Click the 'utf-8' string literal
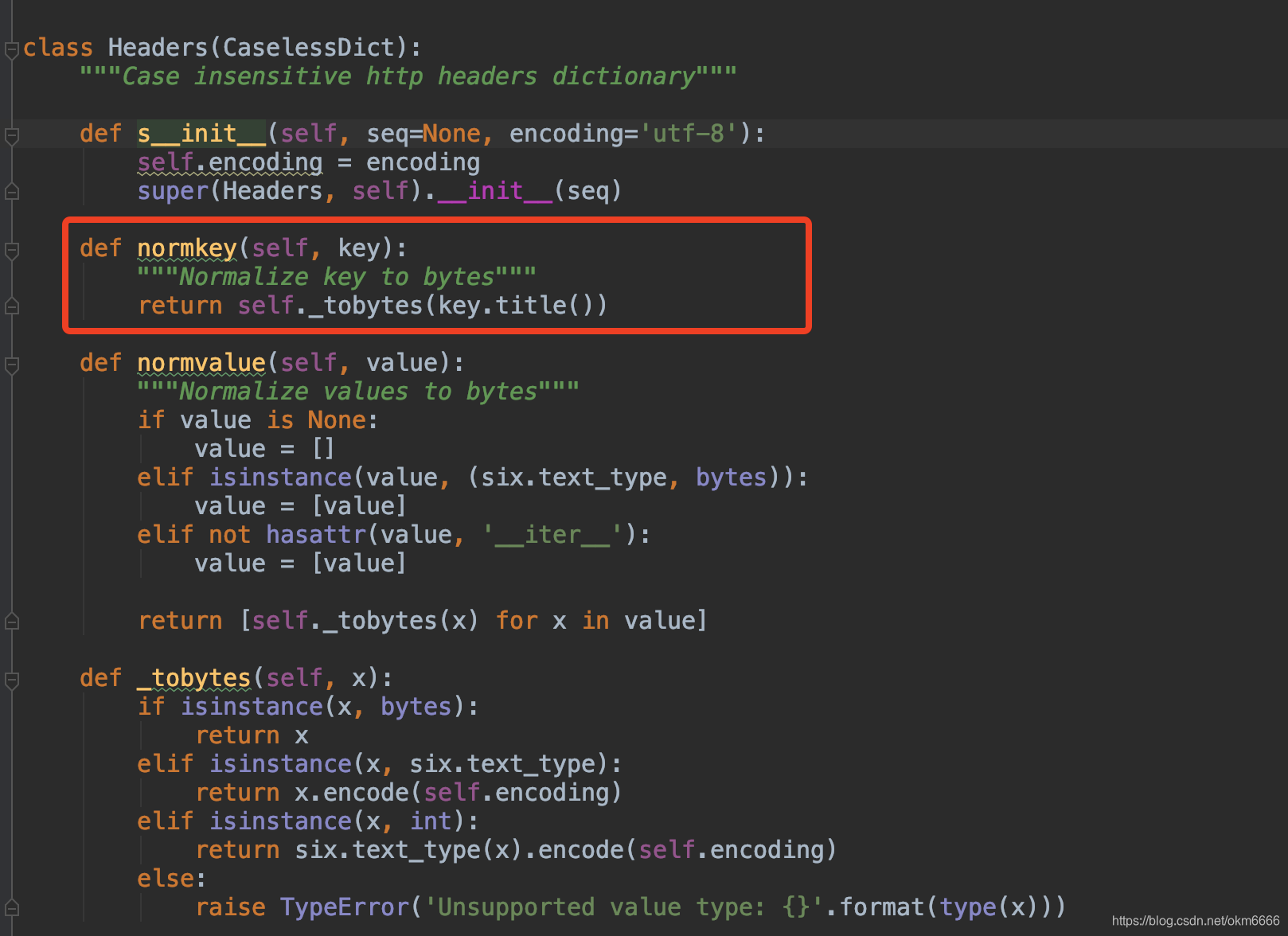This screenshot has height=936, width=1288. 689,134
